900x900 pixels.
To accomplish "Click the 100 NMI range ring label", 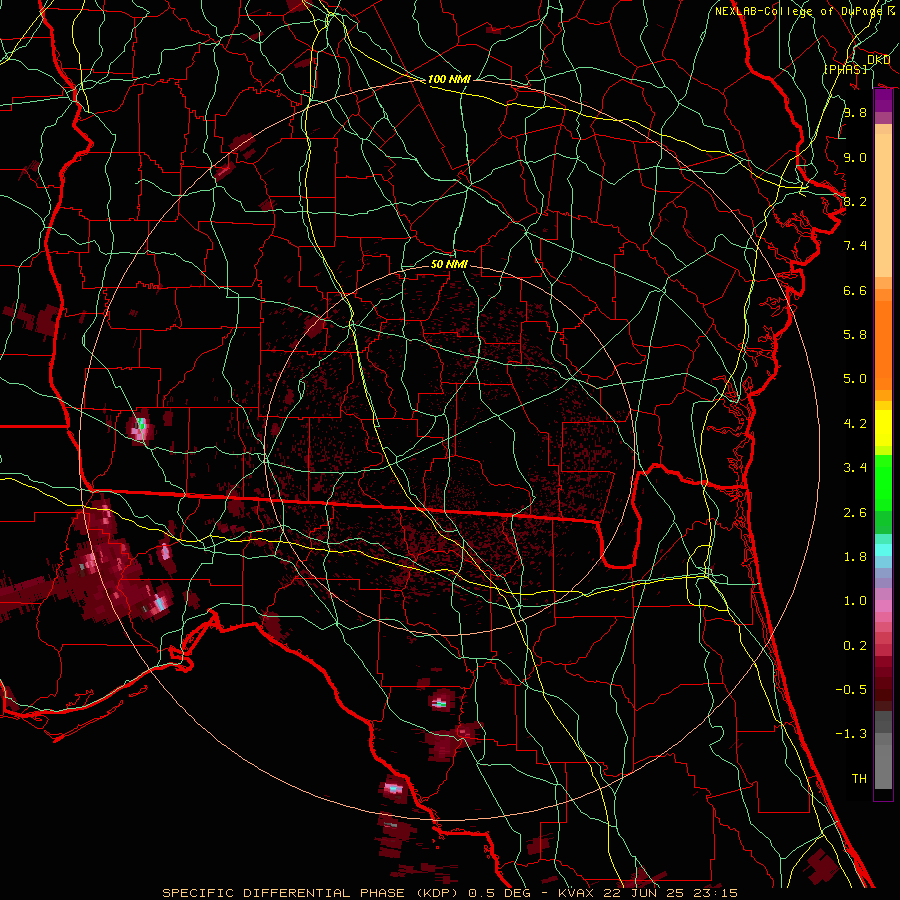I will pos(449,79).
